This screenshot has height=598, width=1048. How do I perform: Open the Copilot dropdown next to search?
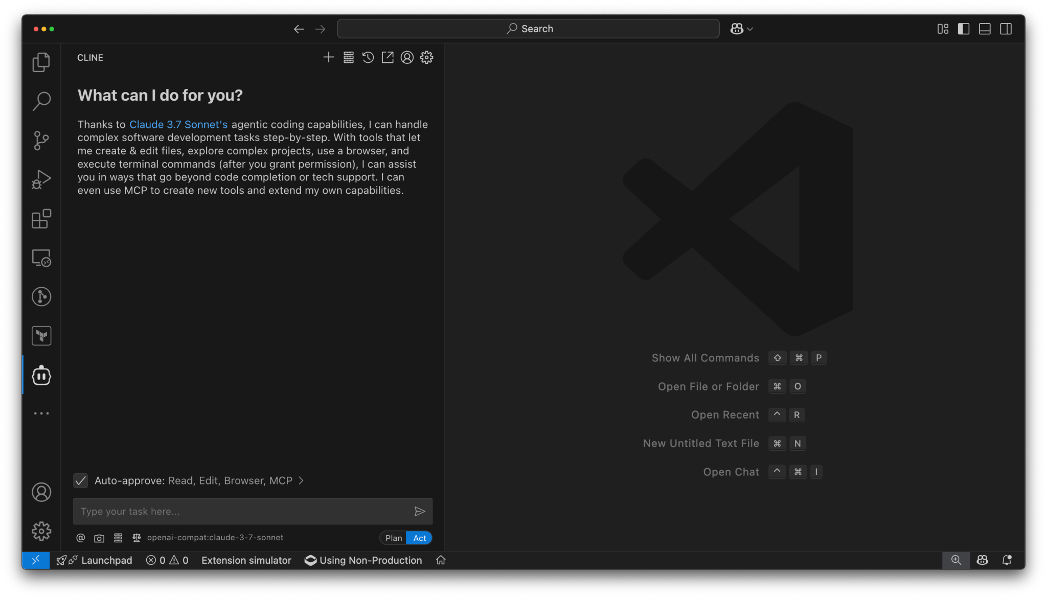click(741, 29)
